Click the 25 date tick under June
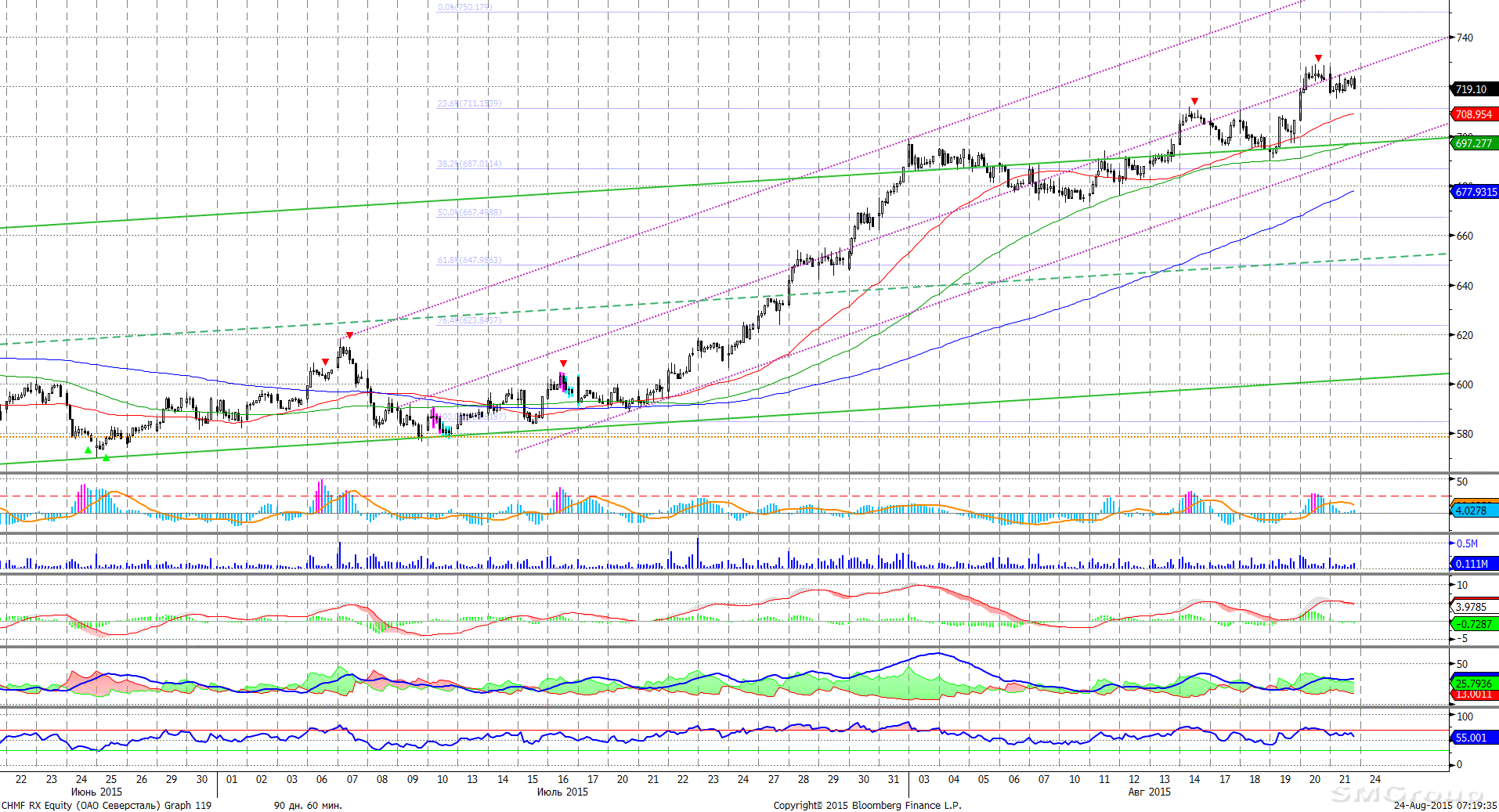The image size is (1499, 812). click(x=111, y=779)
